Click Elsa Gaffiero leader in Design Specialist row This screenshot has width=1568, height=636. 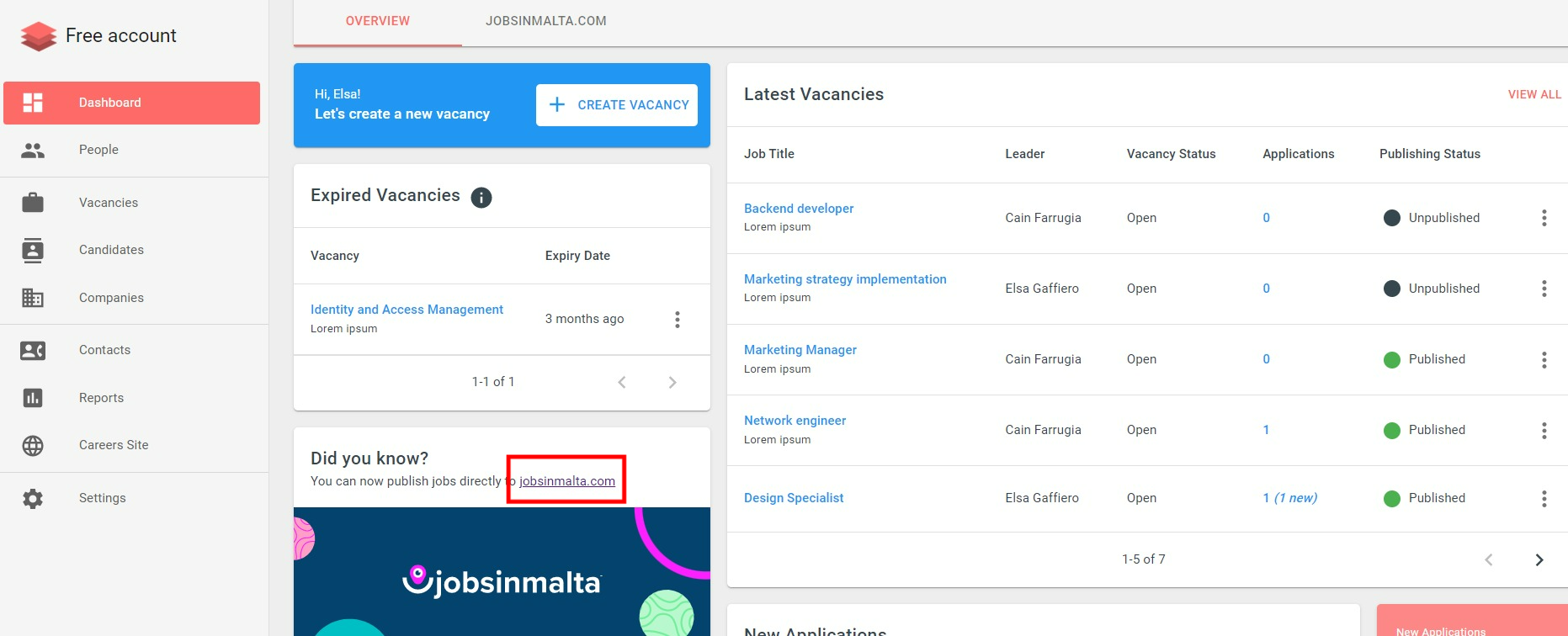[x=1042, y=498]
